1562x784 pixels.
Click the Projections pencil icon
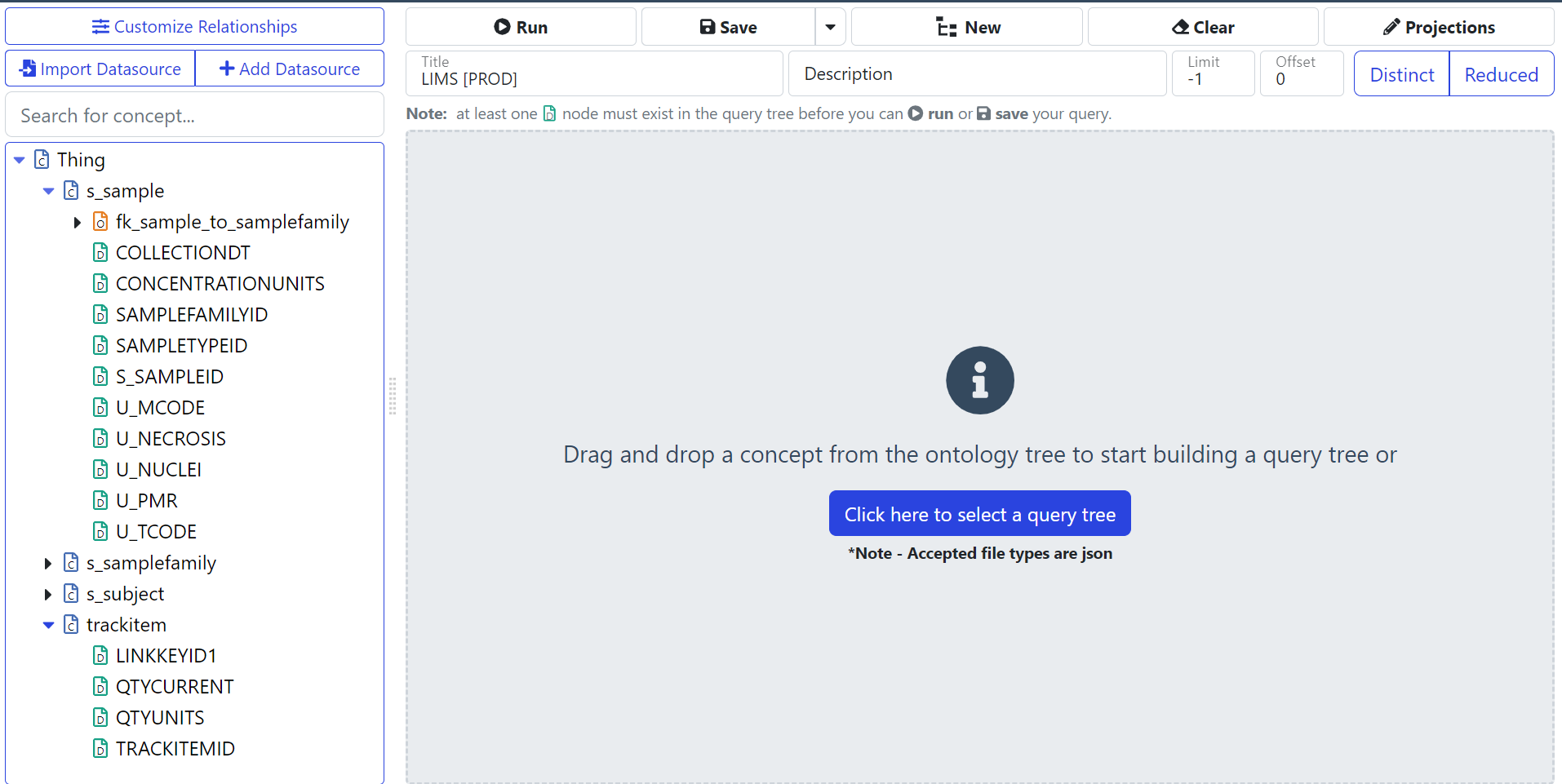1391,27
